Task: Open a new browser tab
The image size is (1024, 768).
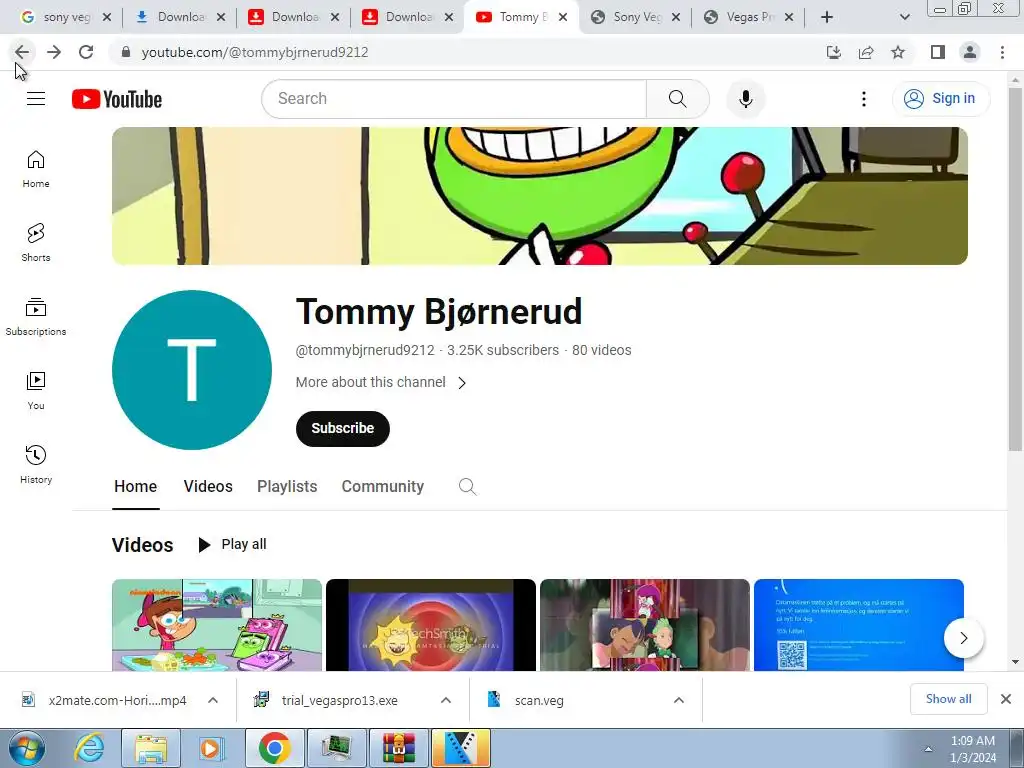Action: 827,17
